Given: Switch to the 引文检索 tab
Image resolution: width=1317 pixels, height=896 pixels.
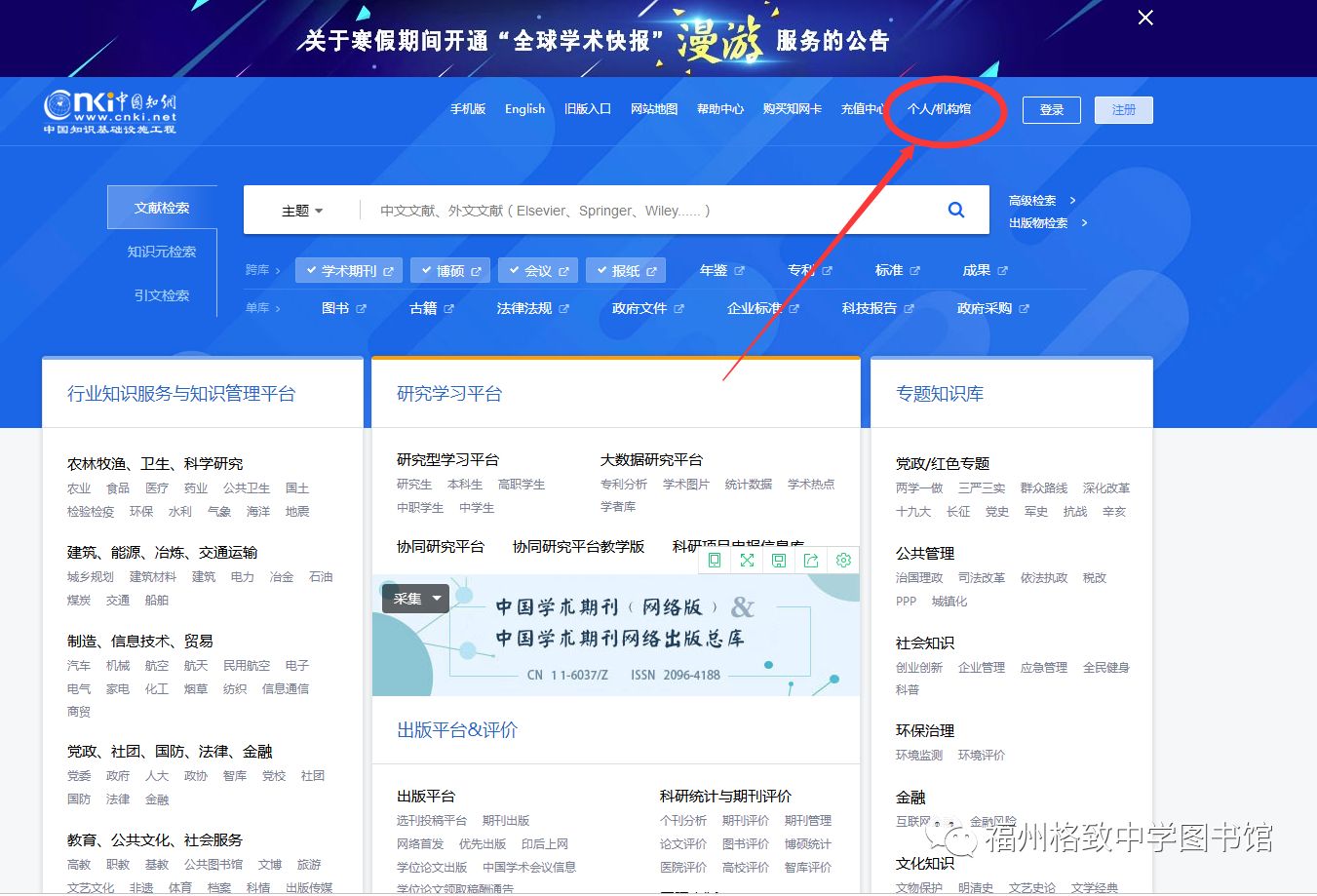Looking at the screenshot, I should [162, 295].
